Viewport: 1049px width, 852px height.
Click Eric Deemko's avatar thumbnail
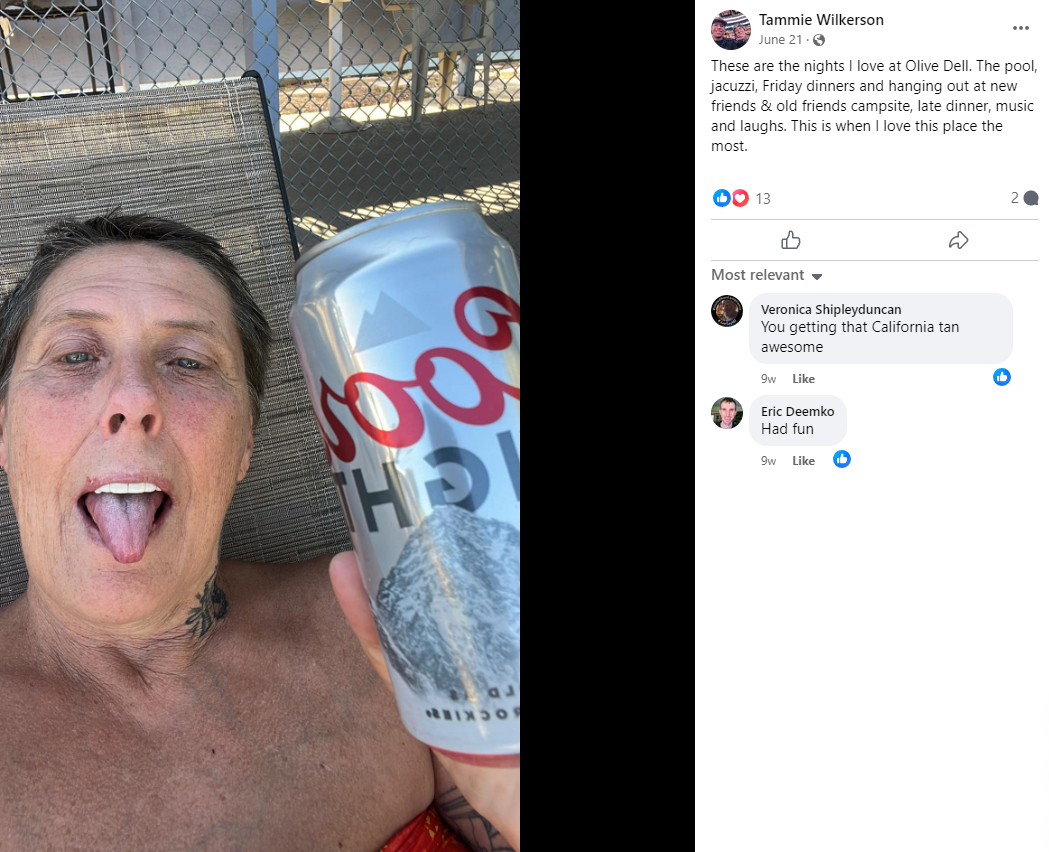(x=727, y=413)
